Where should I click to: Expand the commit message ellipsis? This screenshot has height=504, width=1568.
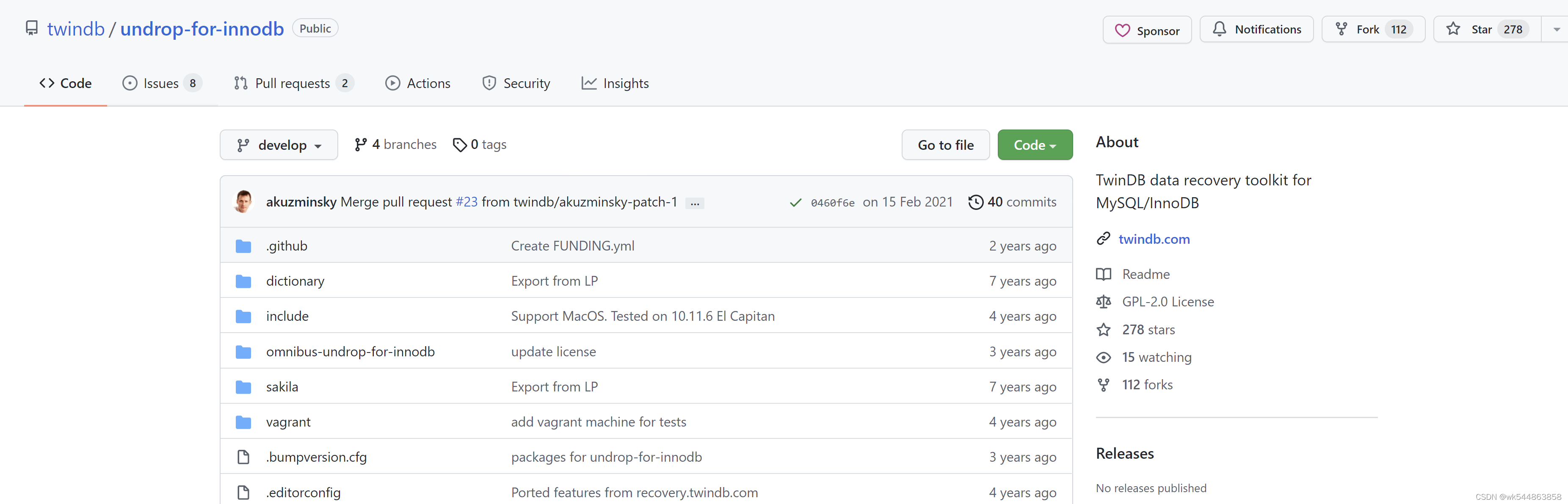(x=695, y=203)
